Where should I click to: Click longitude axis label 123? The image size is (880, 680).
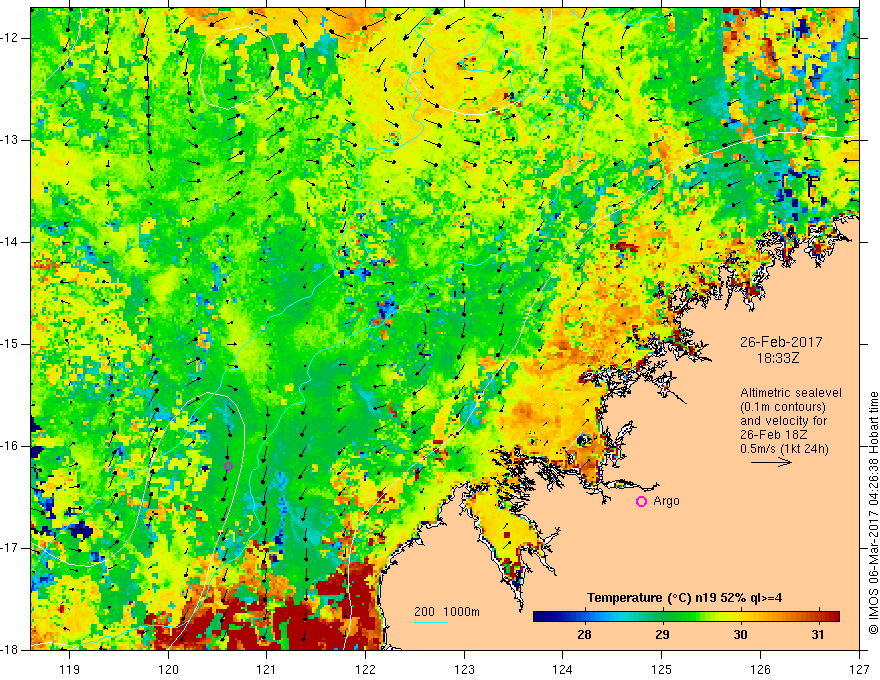click(464, 669)
